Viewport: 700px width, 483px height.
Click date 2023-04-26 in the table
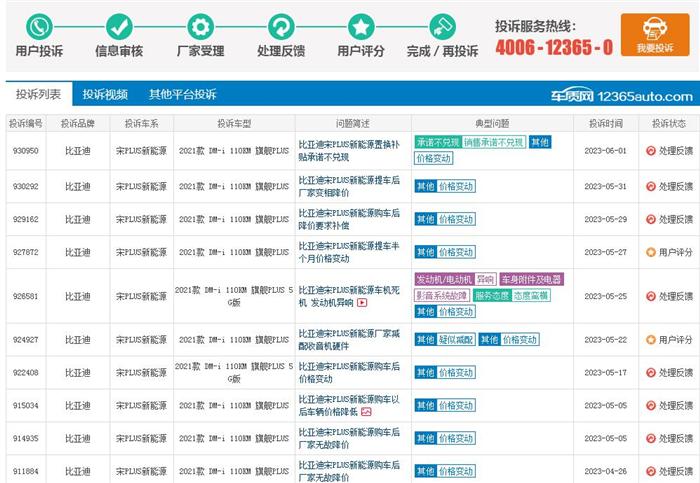[606, 471]
